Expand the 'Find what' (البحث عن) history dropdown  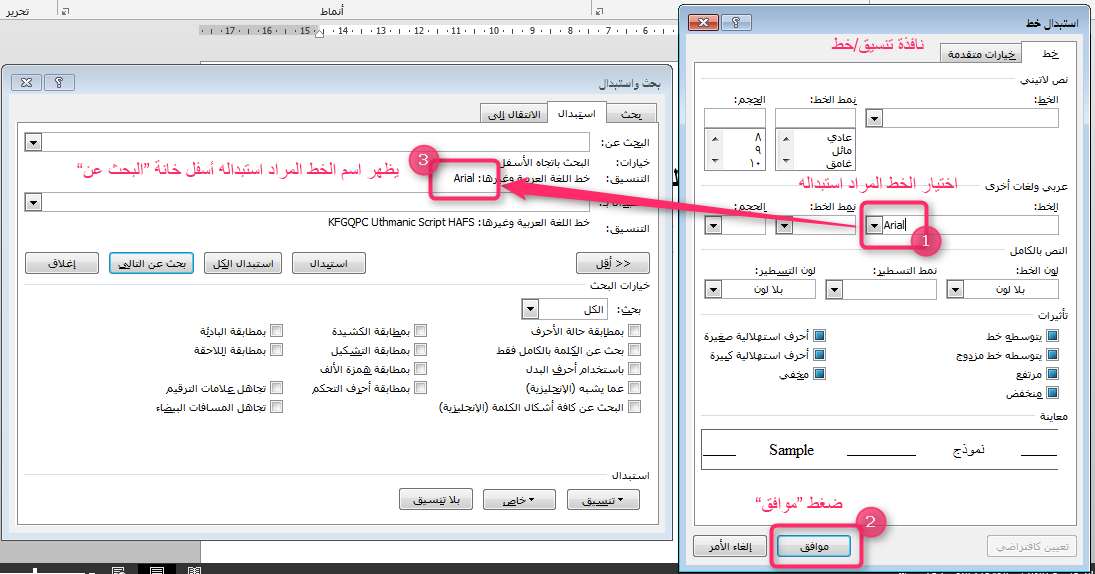[33, 143]
